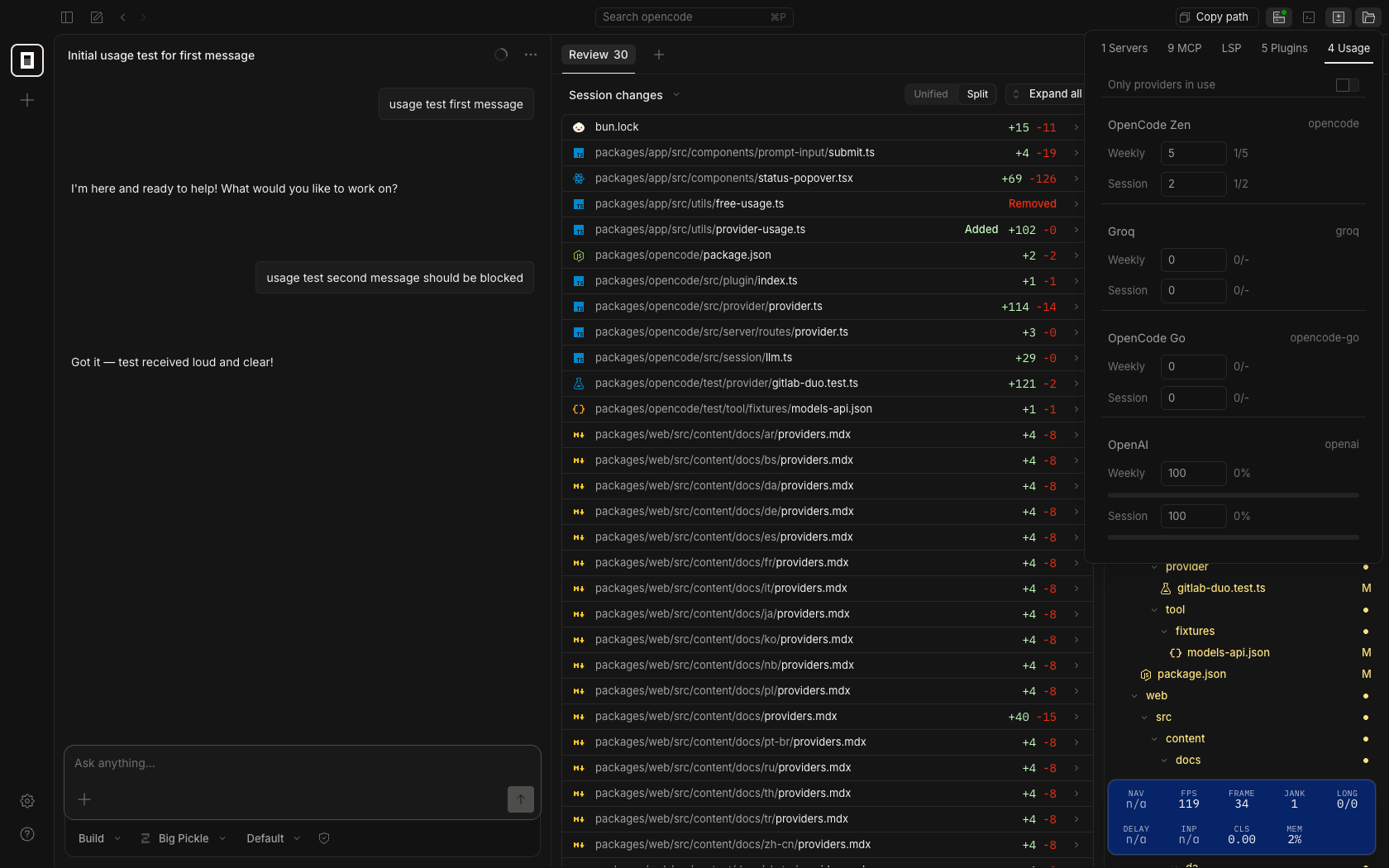
Task: Edit the OpenCode Zen Weekly limit field
Action: click(1193, 154)
